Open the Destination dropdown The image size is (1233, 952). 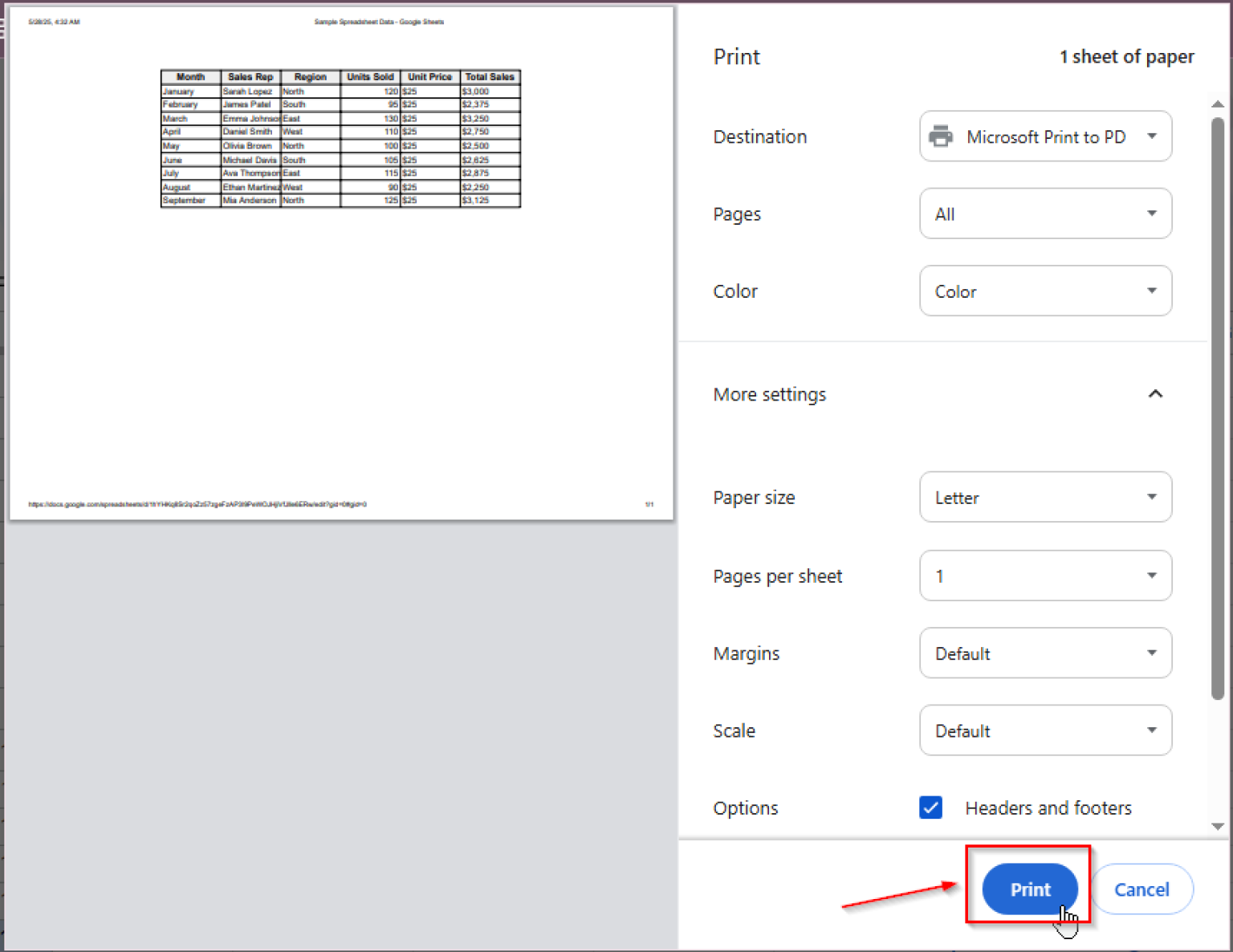pyautogui.click(x=1044, y=136)
